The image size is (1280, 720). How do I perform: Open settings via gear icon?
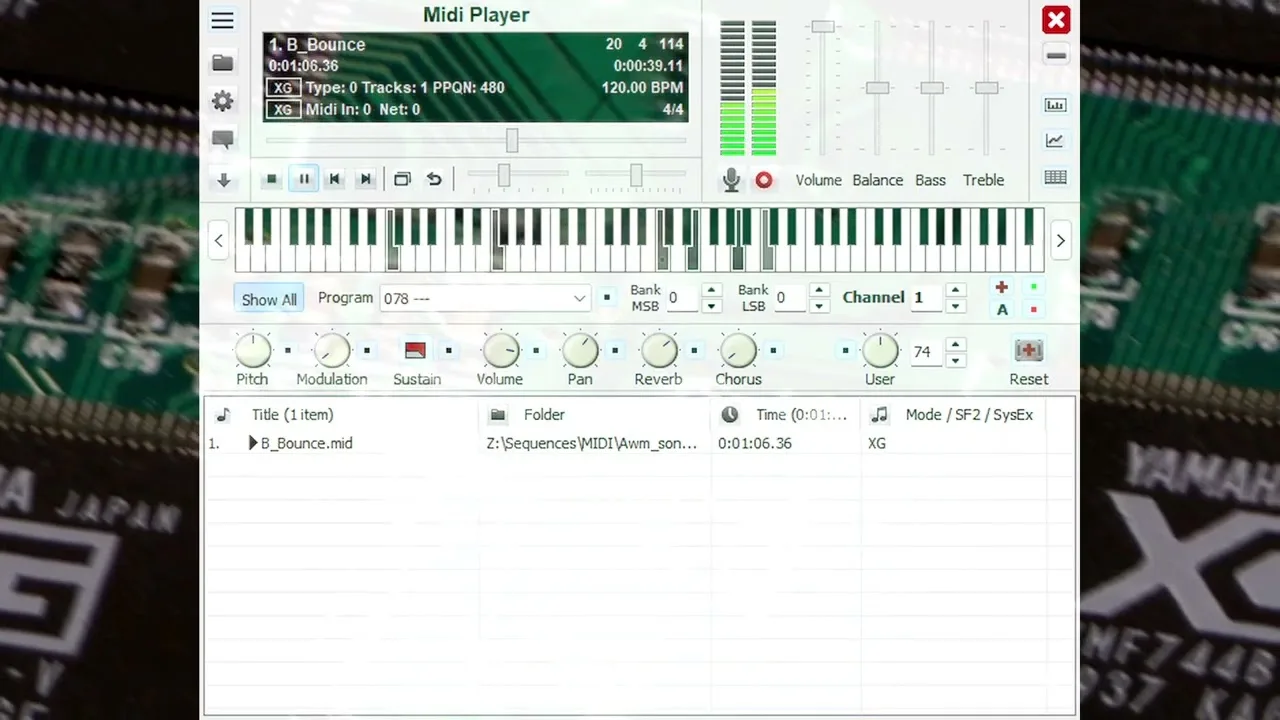(x=222, y=101)
